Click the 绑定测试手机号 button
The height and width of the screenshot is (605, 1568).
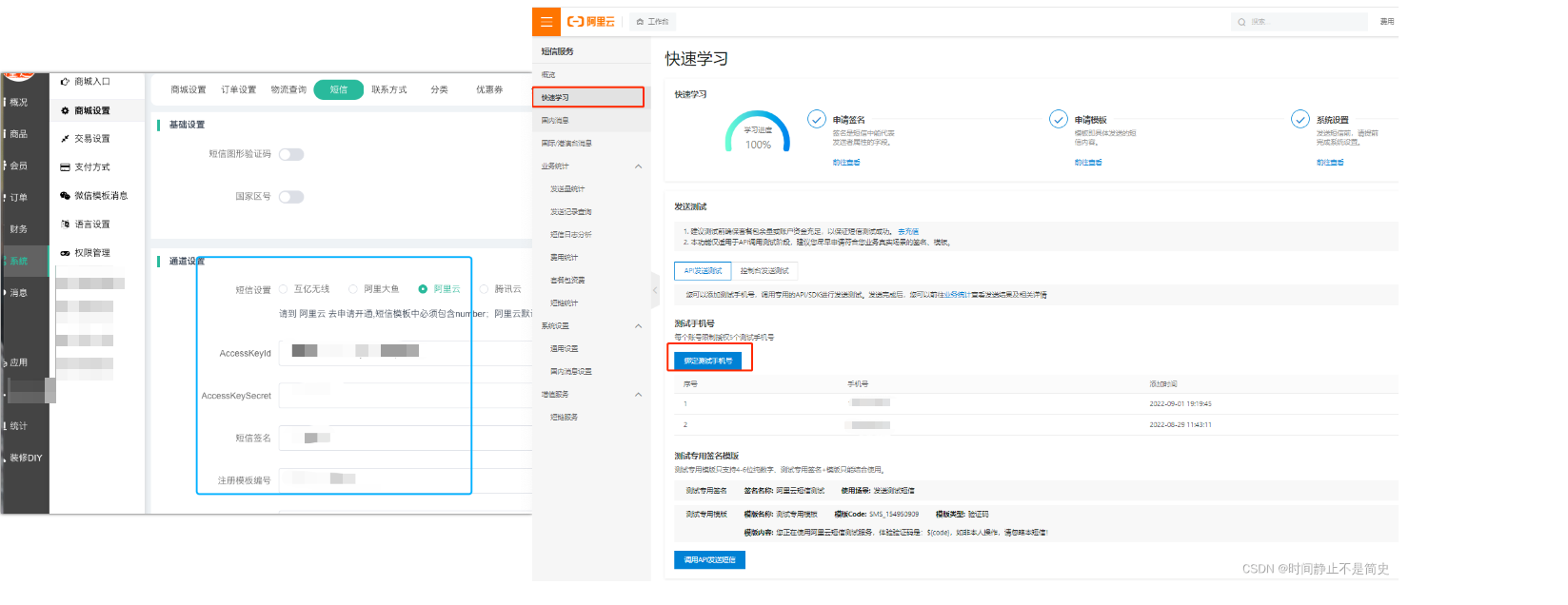708,361
